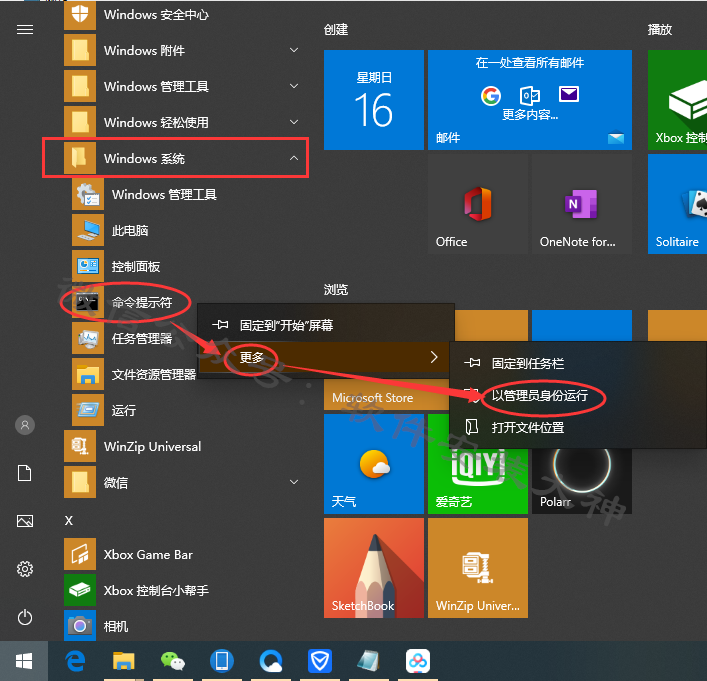Screen dimensions: 707x681
Task: Open the 邮件 mail tile
Action: 530,100
